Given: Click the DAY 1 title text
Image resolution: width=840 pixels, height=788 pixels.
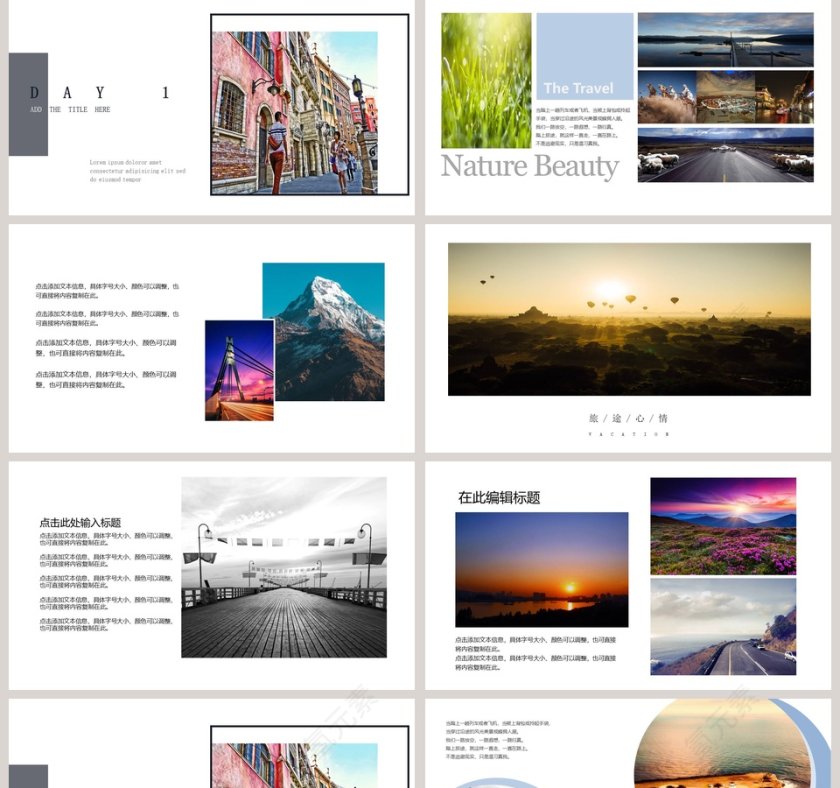Looking at the screenshot, I should (99, 93).
